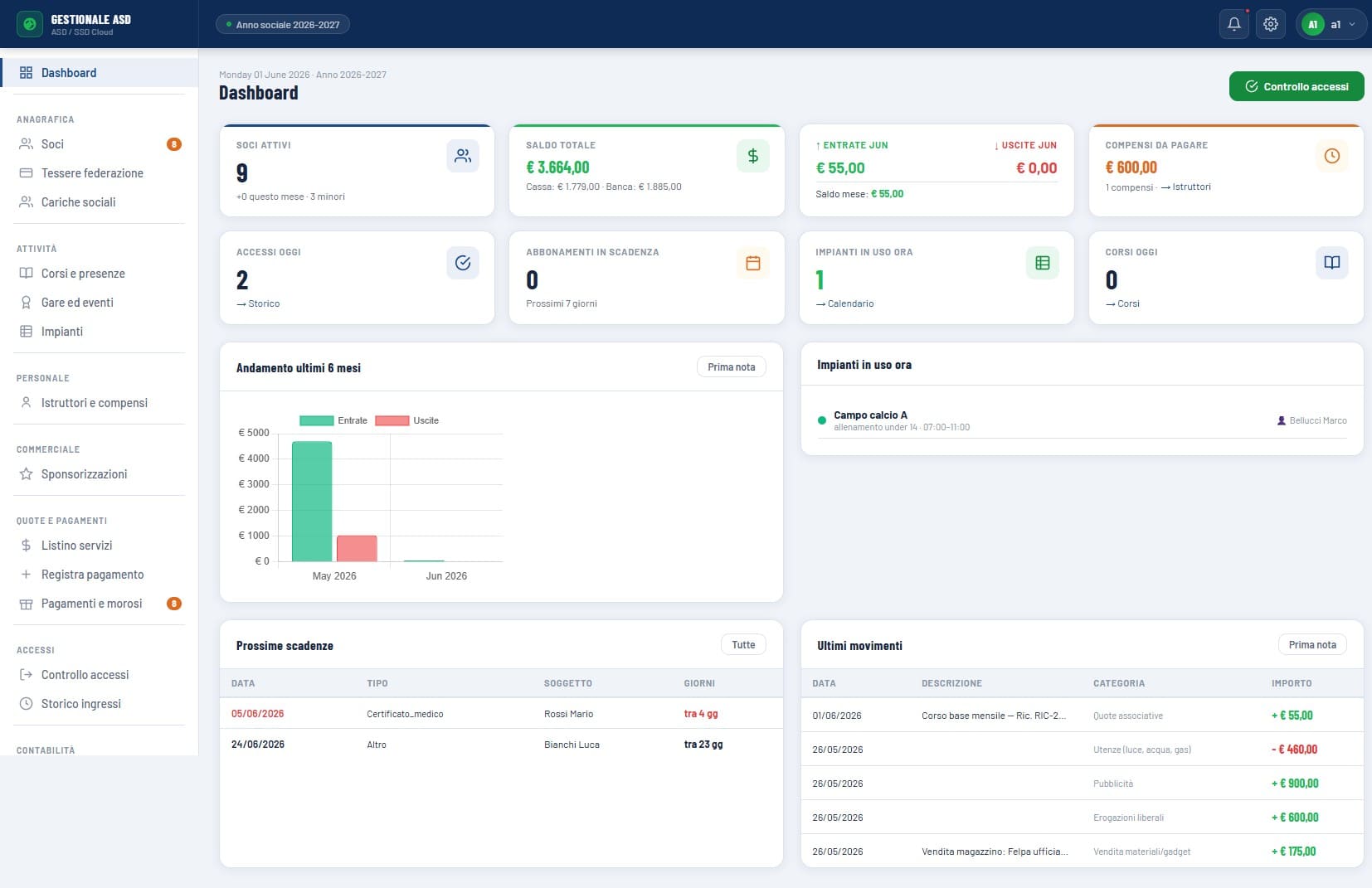Click the Abbonamenti in scadenza calendar icon

pyautogui.click(x=753, y=263)
